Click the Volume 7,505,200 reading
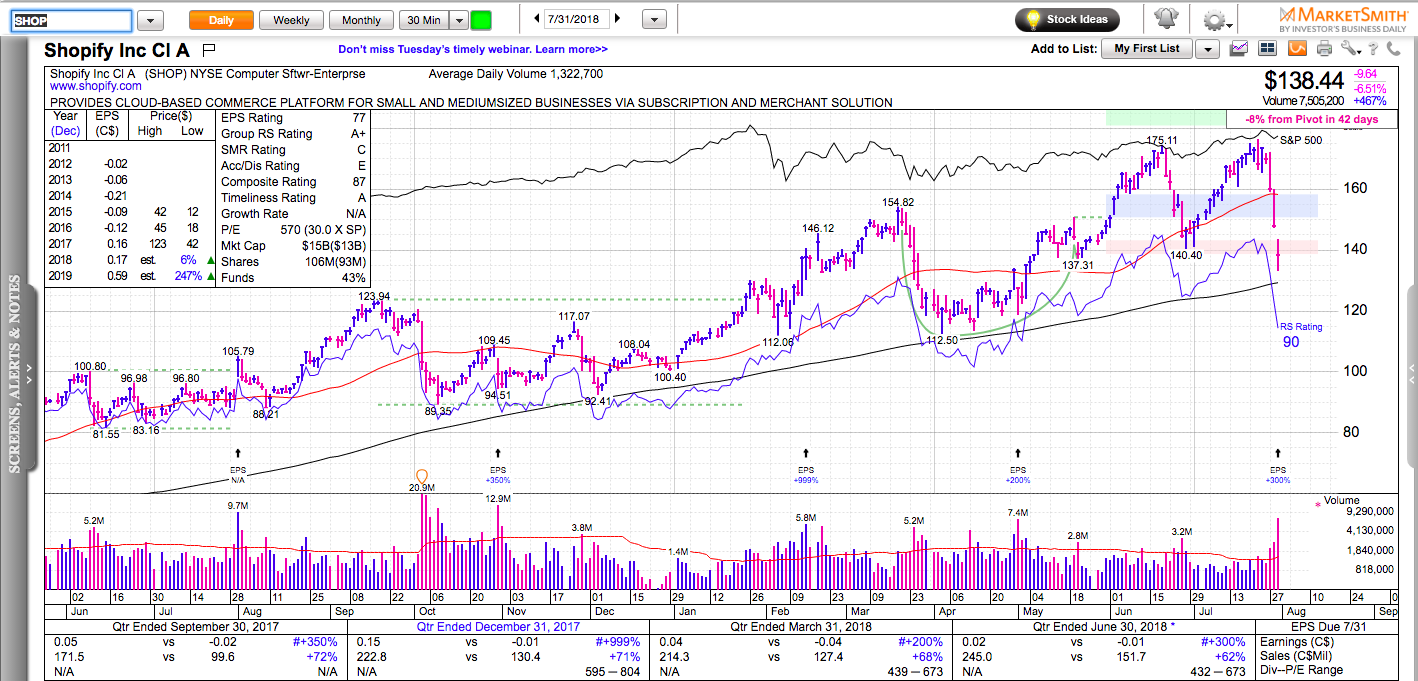The width and height of the screenshot is (1418, 681). 1305,100
